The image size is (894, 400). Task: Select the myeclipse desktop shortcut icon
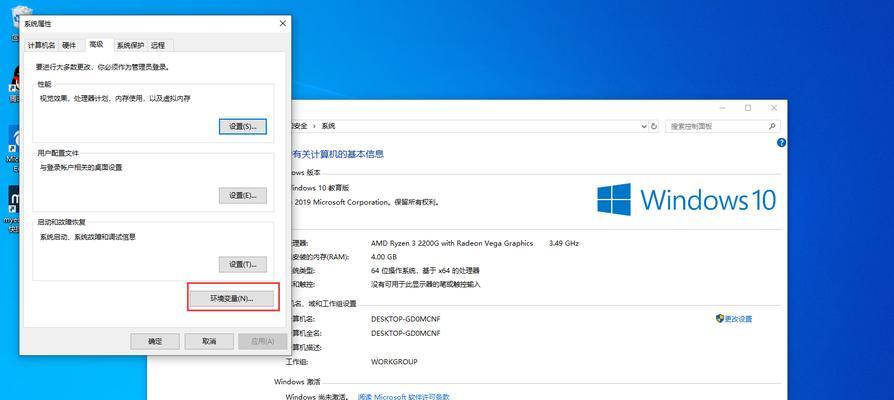tap(14, 210)
